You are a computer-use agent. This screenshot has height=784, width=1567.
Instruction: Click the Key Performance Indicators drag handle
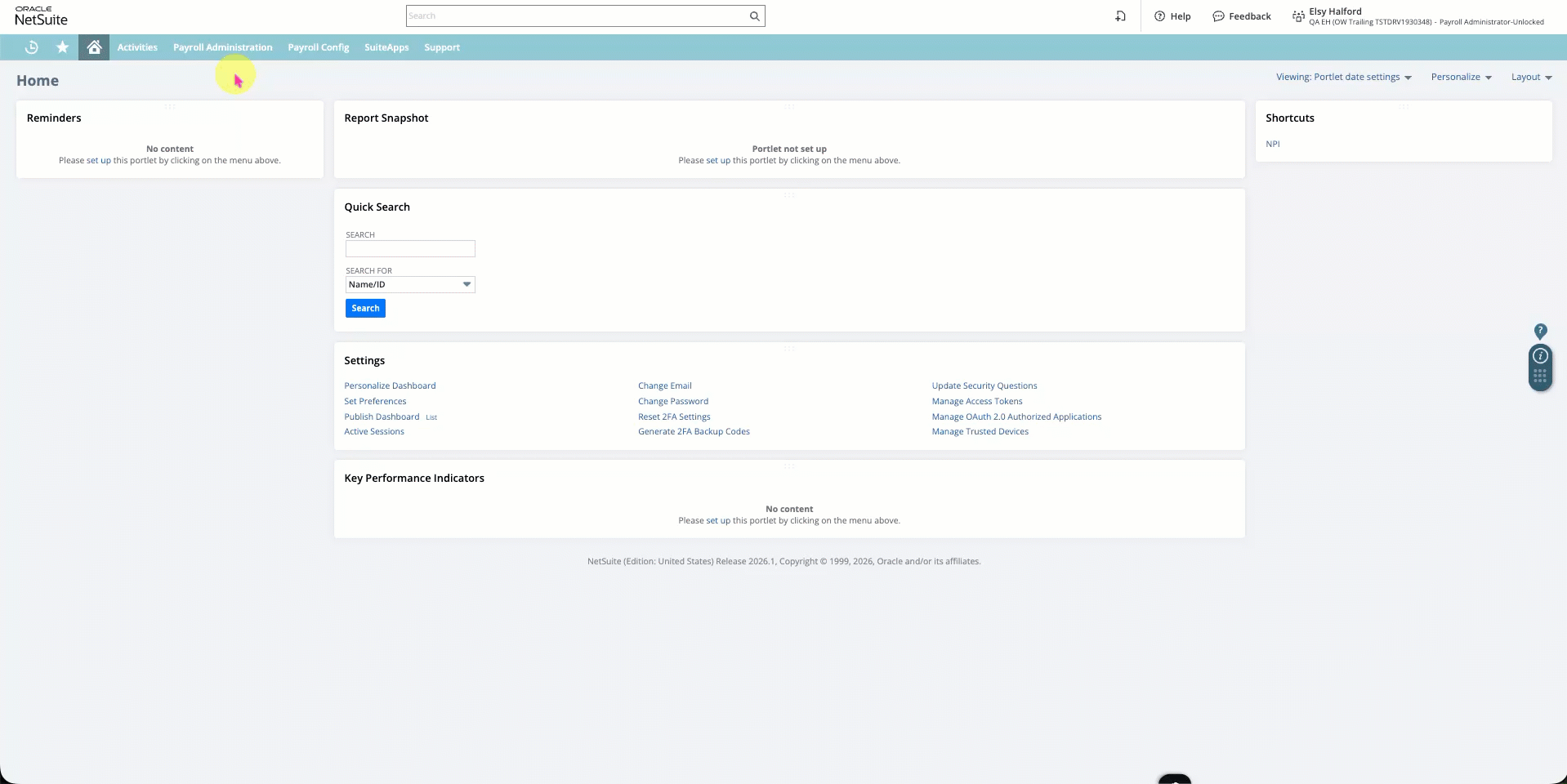789,466
